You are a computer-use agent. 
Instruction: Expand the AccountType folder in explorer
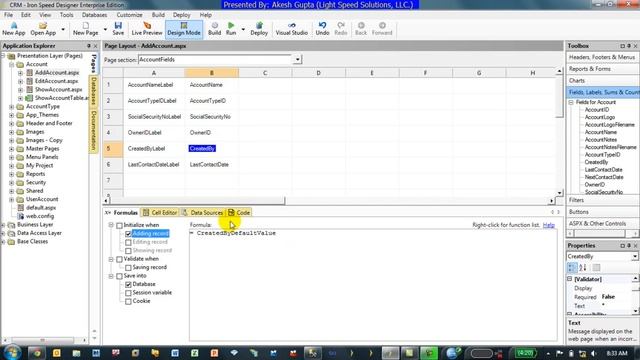point(11,107)
